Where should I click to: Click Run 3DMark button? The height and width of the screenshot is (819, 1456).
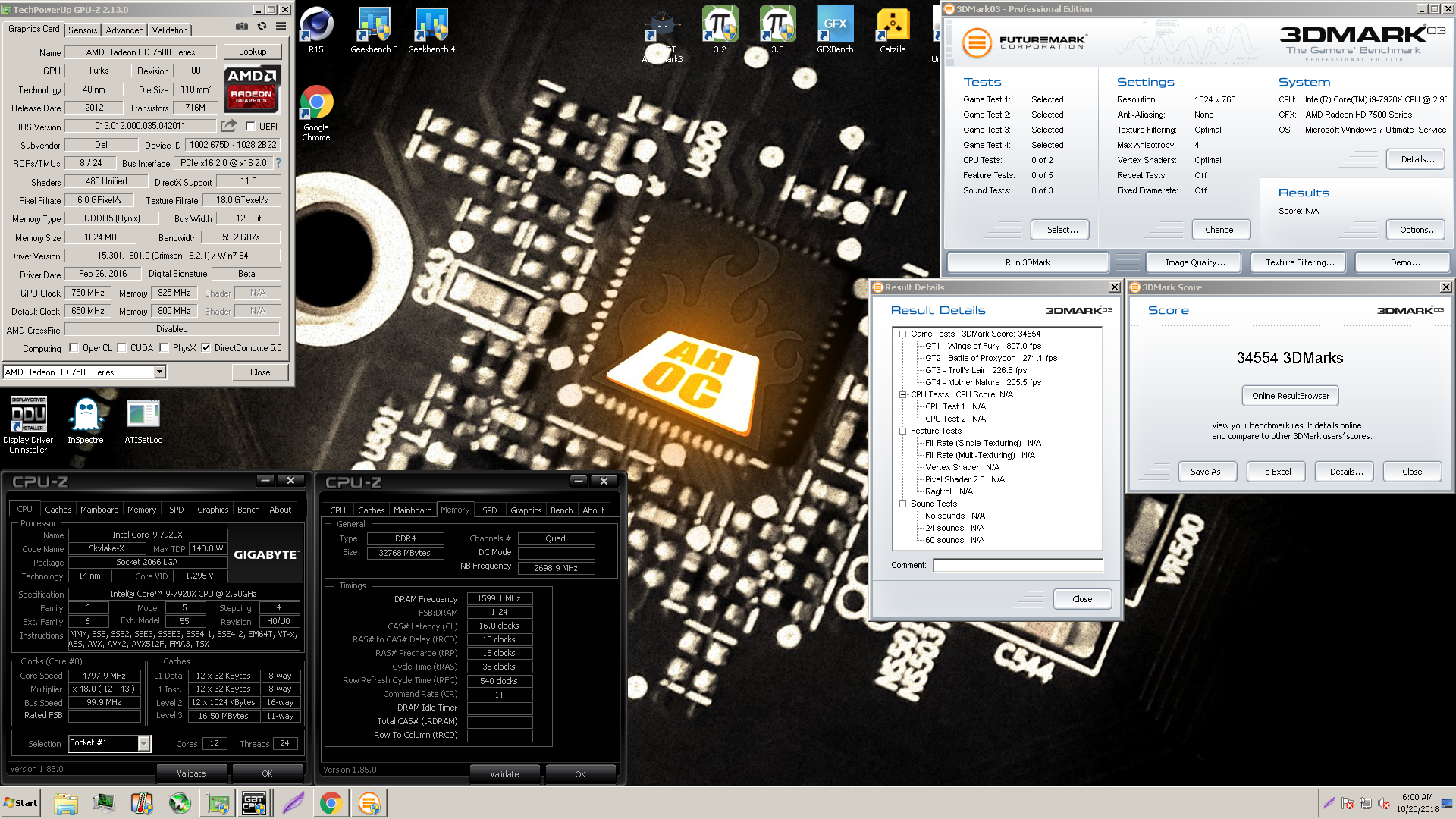(1028, 262)
